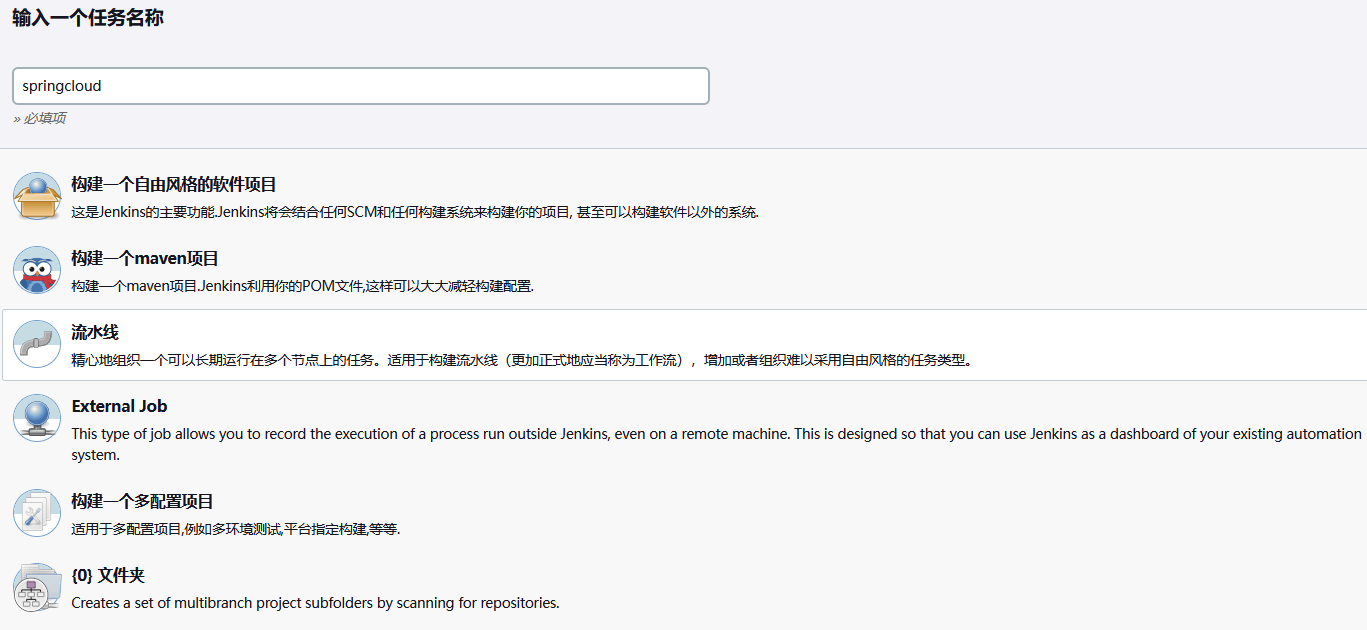Screen dimensions: 1367x630
Task: Click the pipeline description starting 精心地组织
Action: 522,360
